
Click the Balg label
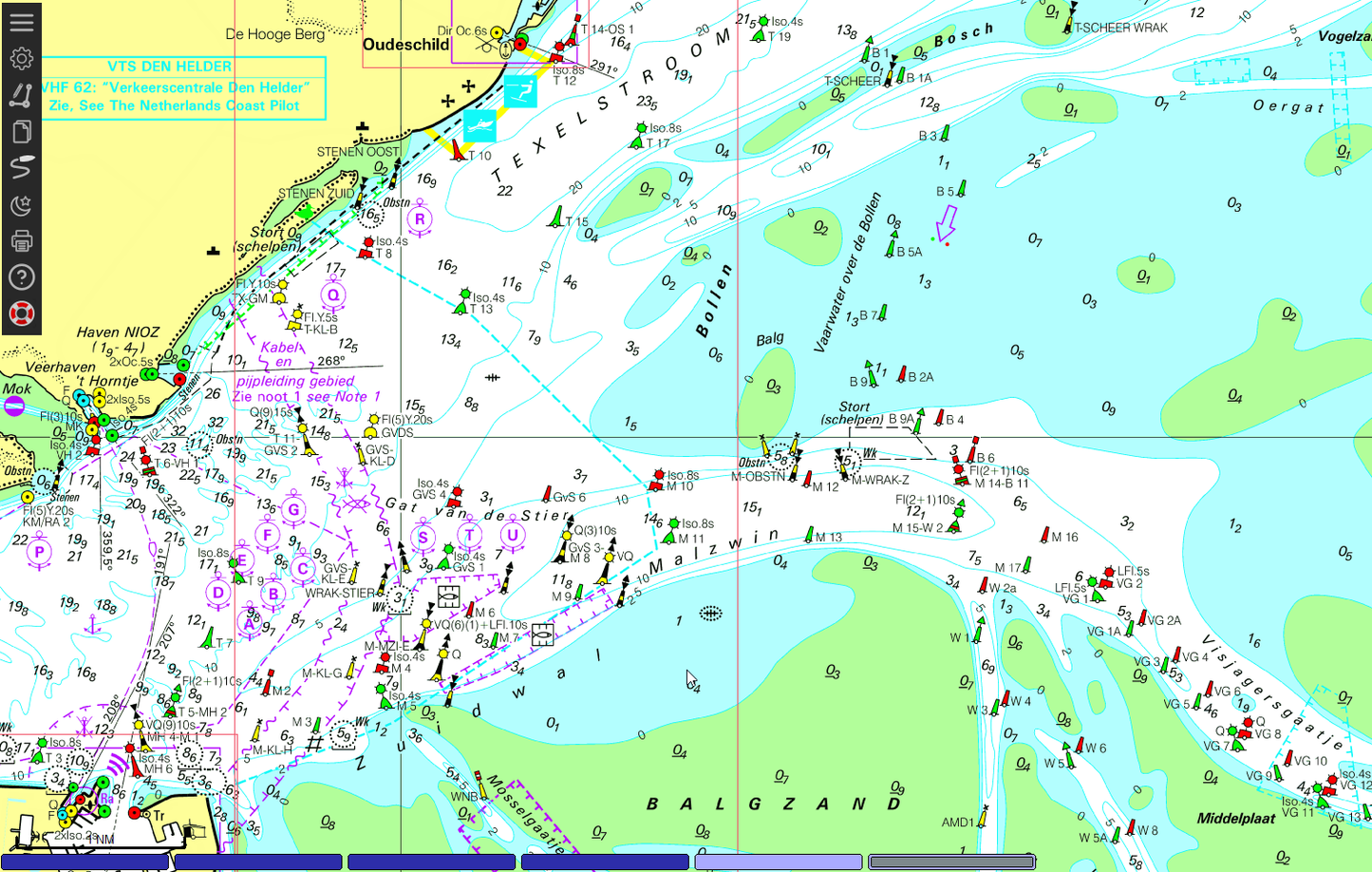click(770, 339)
